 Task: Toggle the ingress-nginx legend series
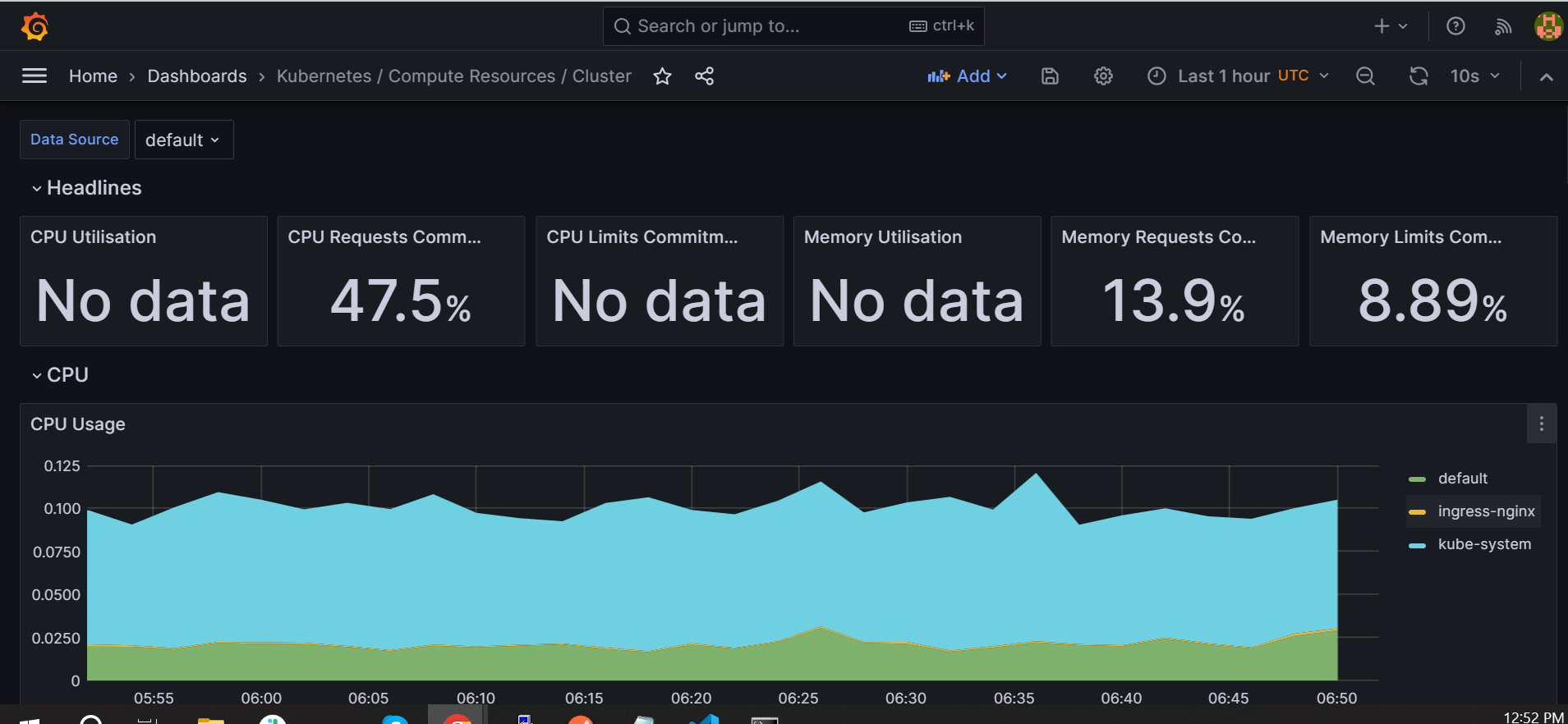(x=1486, y=511)
